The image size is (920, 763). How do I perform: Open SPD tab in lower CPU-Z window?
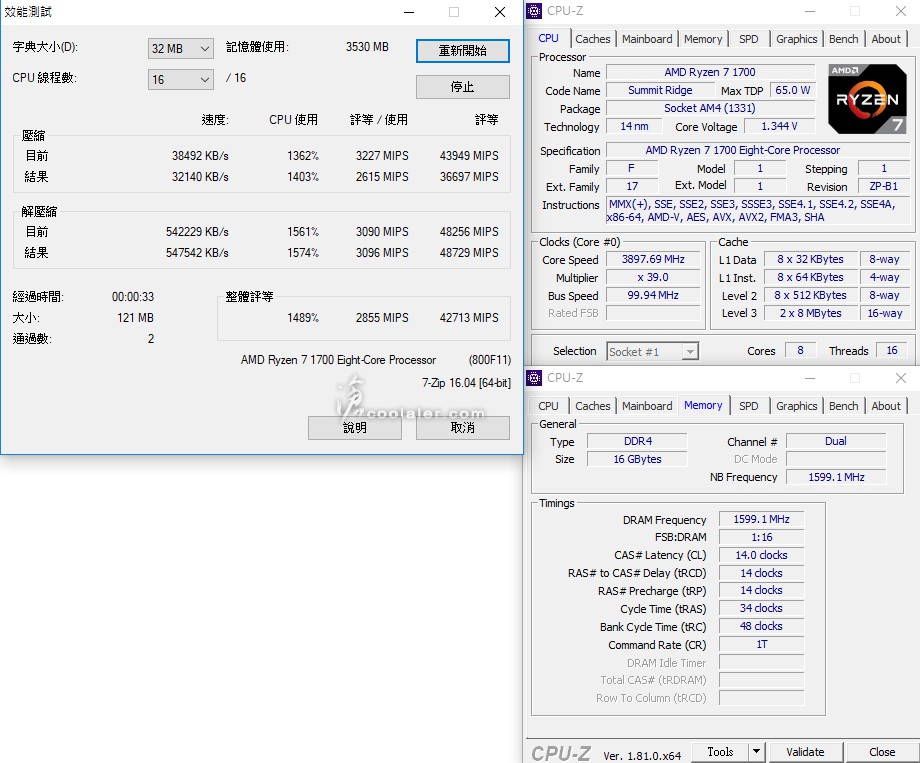tap(749, 406)
